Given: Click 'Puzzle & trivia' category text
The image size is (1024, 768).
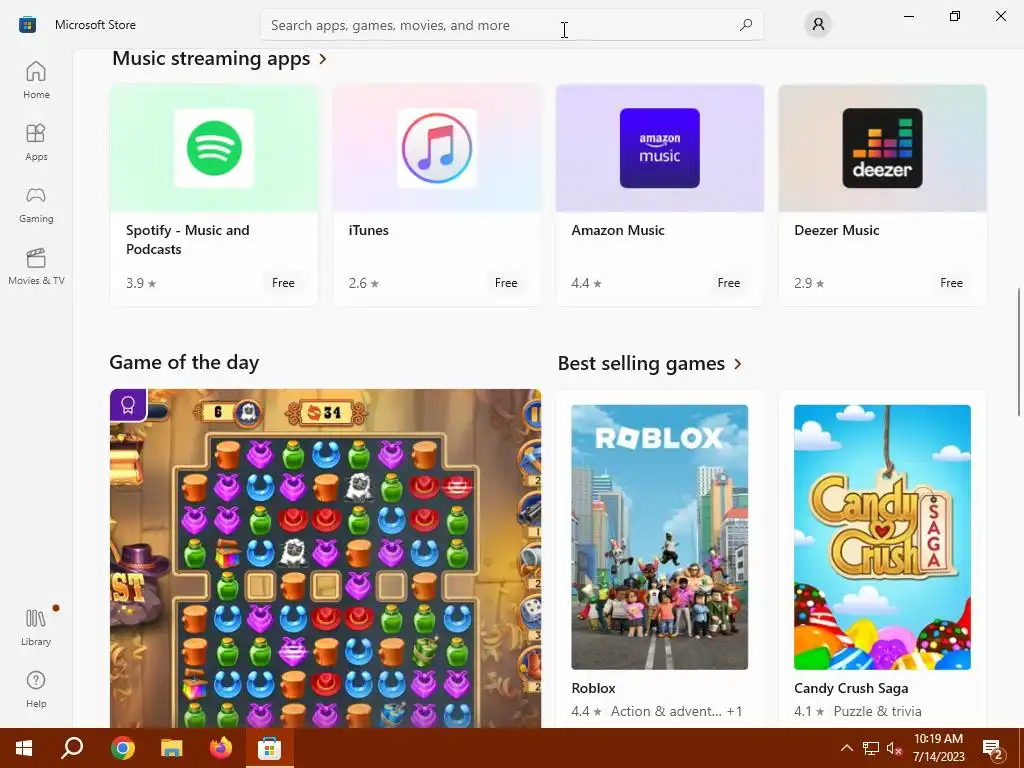Looking at the screenshot, I should pyautogui.click(x=878, y=711).
